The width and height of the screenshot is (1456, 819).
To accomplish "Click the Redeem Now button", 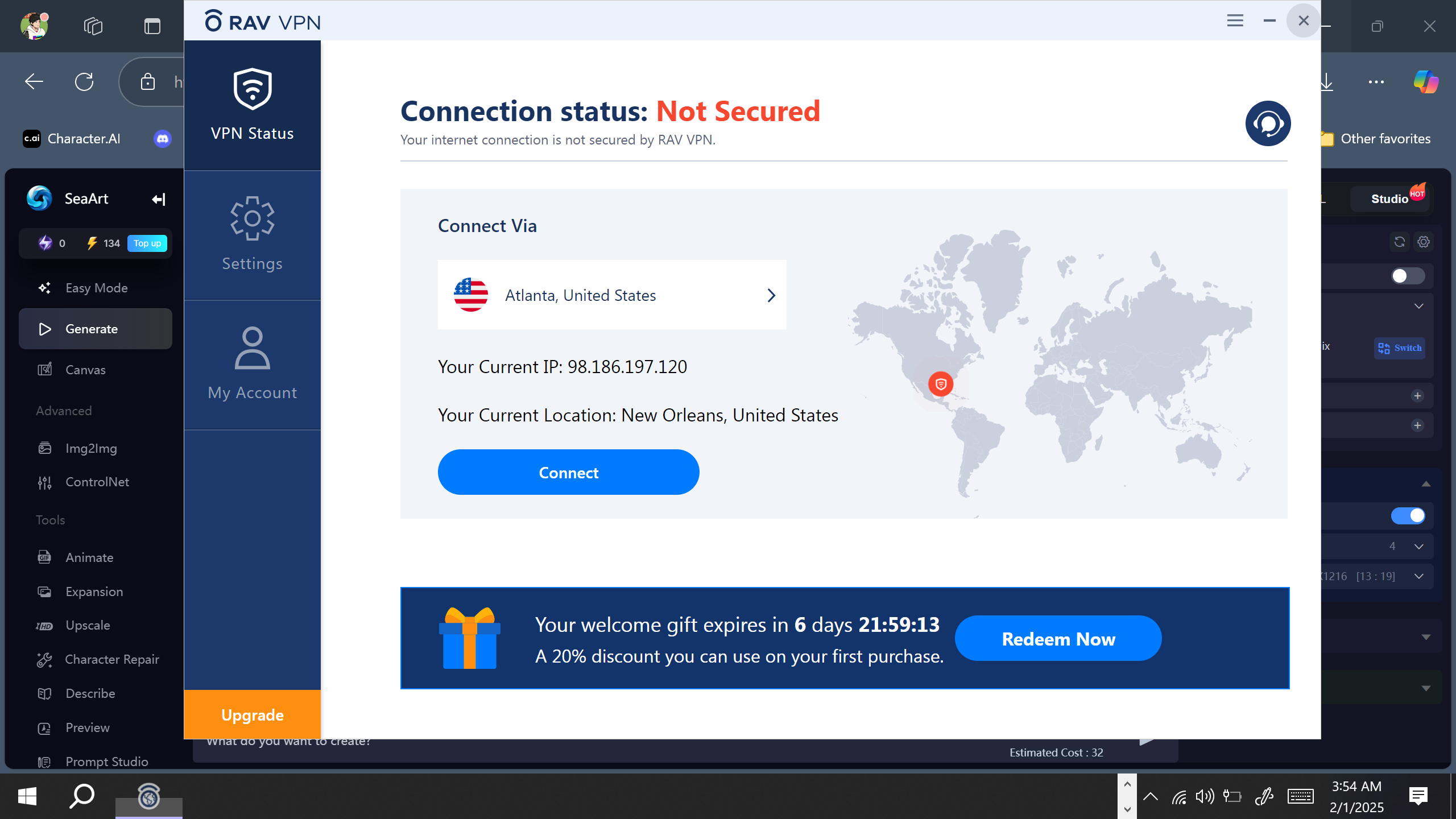I will [x=1058, y=639].
